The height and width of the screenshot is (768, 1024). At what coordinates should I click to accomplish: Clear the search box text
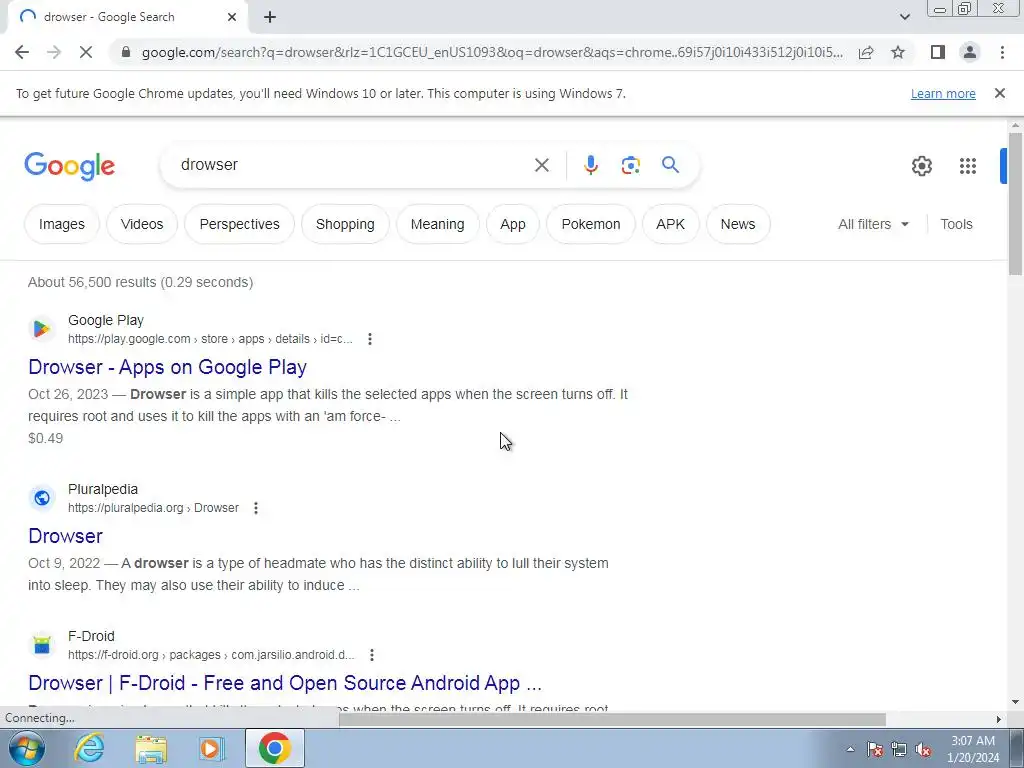(x=541, y=165)
